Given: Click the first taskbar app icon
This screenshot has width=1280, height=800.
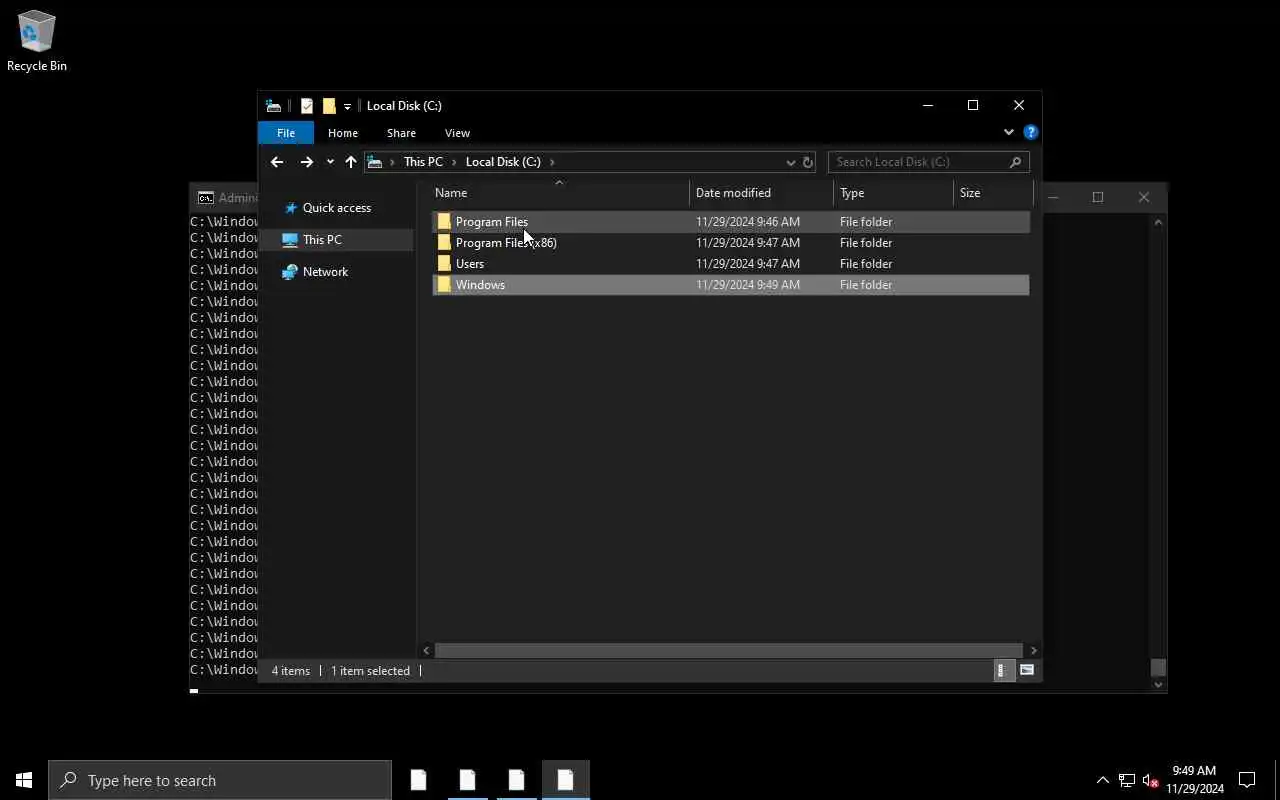Looking at the screenshot, I should [418, 780].
